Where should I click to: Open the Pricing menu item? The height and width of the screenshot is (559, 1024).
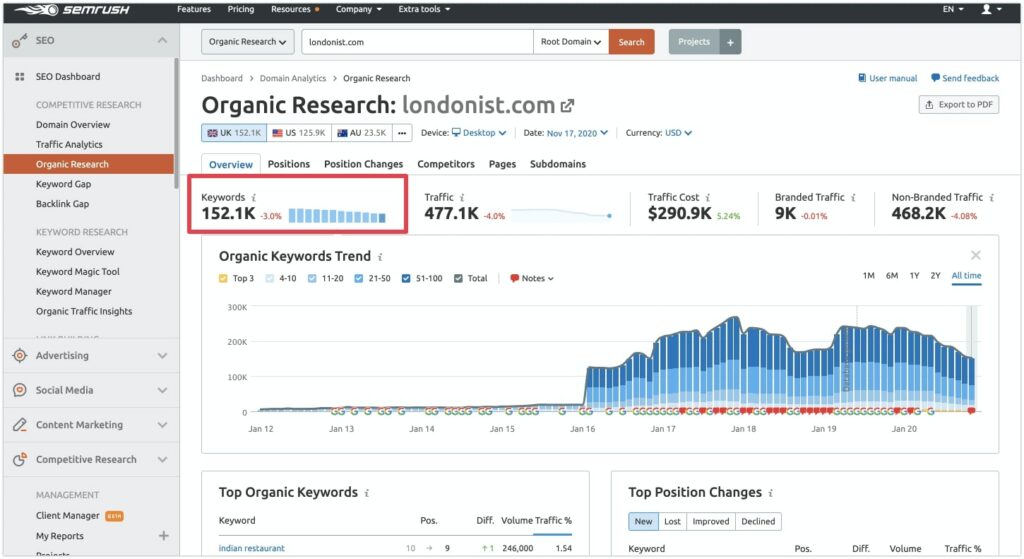(x=240, y=9)
